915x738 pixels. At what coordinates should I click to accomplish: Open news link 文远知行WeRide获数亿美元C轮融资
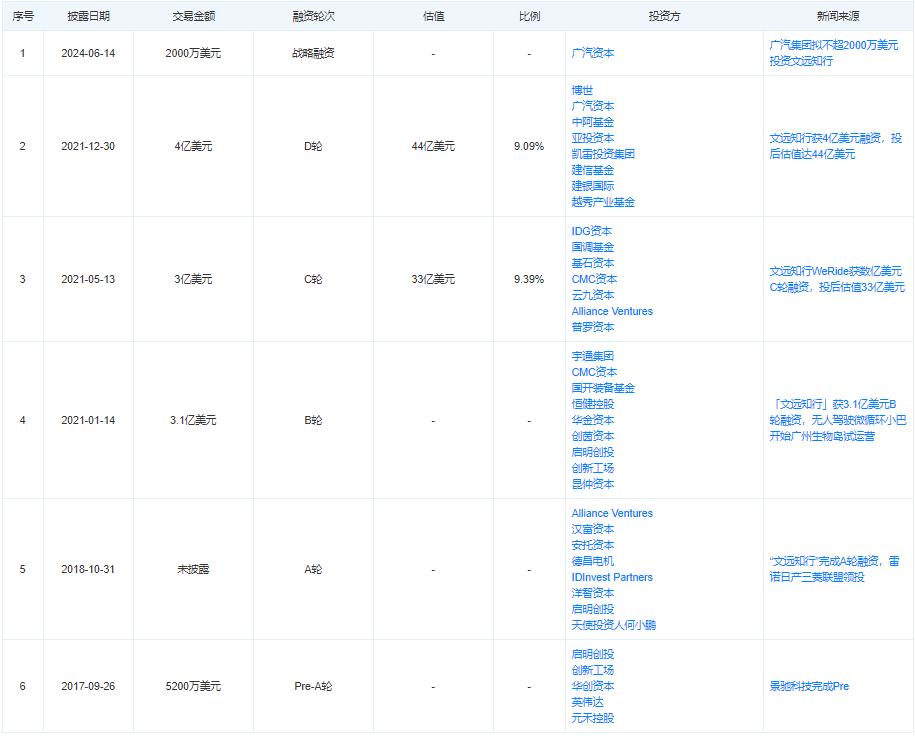coord(837,279)
